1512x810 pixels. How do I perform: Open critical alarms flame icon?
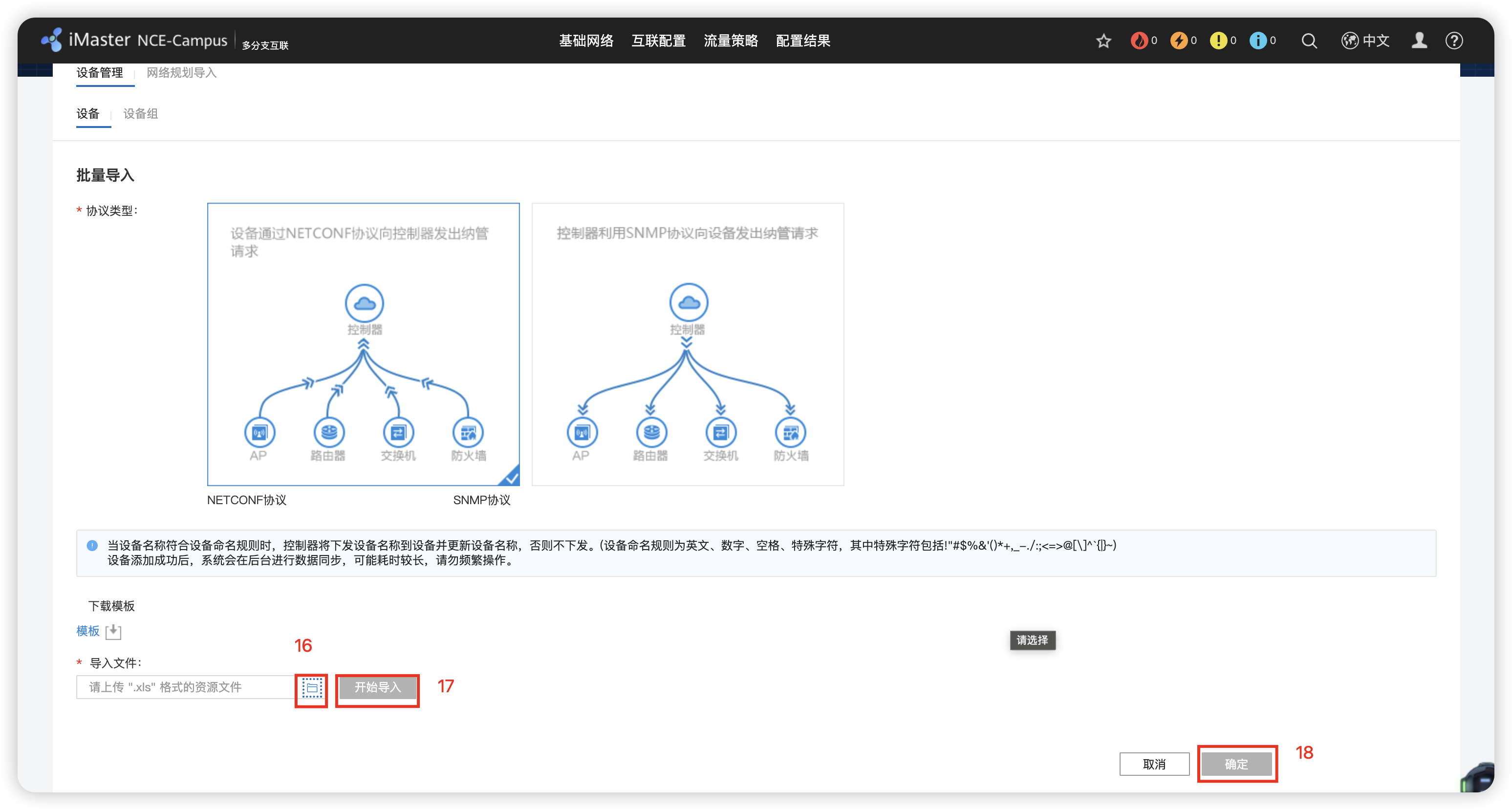point(1139,41)
